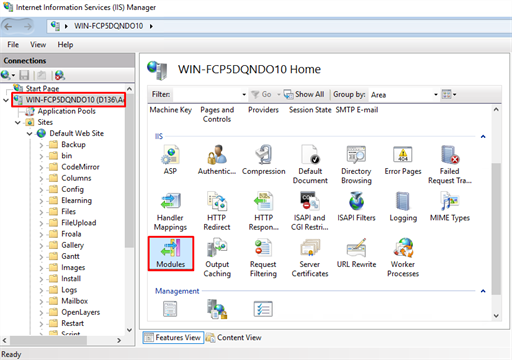The image size is (512, 360).
Task: Open the Default Document feature
Action: tap(310, 164)
